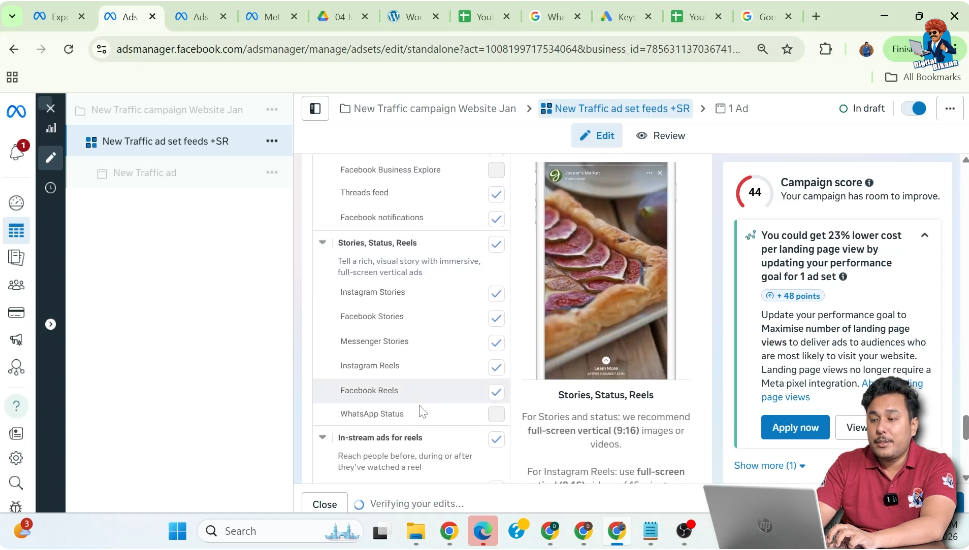Open account overview gauge icon
This screenshot has width=969, height=550.
16,203
